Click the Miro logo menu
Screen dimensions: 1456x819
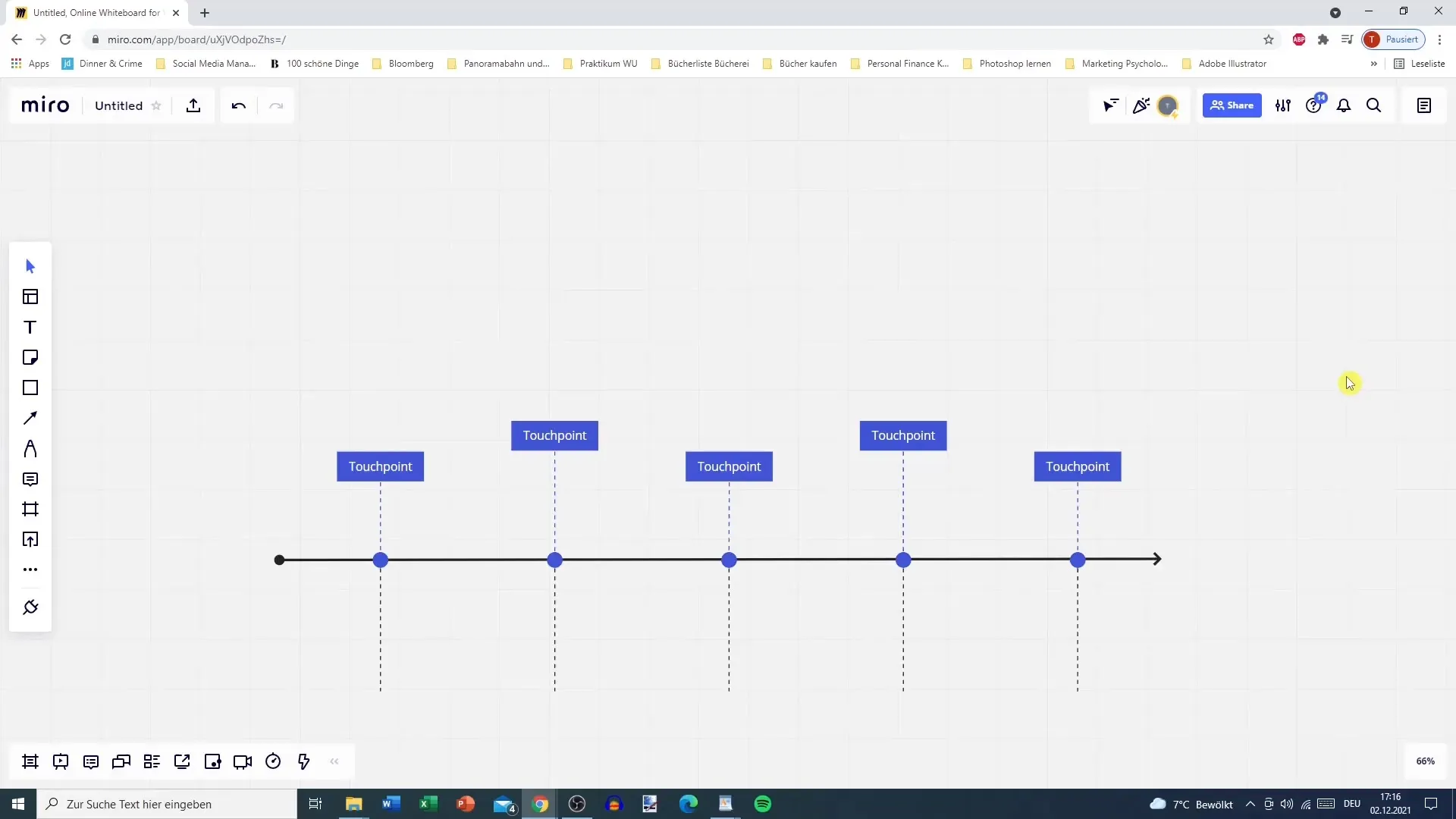45,105
